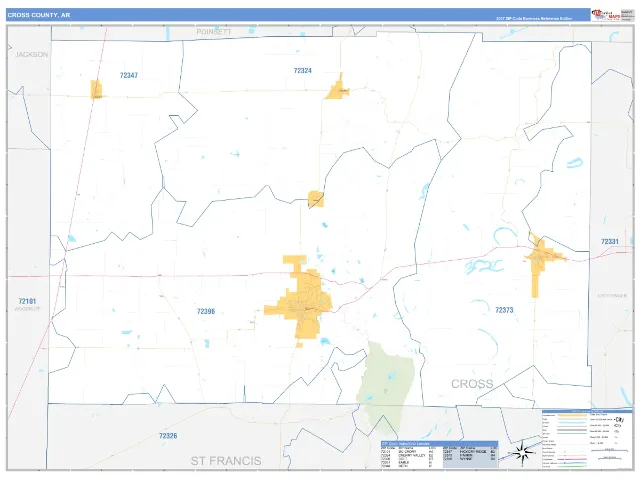Click the gray swatch in the map legend
Viewport: 640px width, 480px height.
point(572,430)
